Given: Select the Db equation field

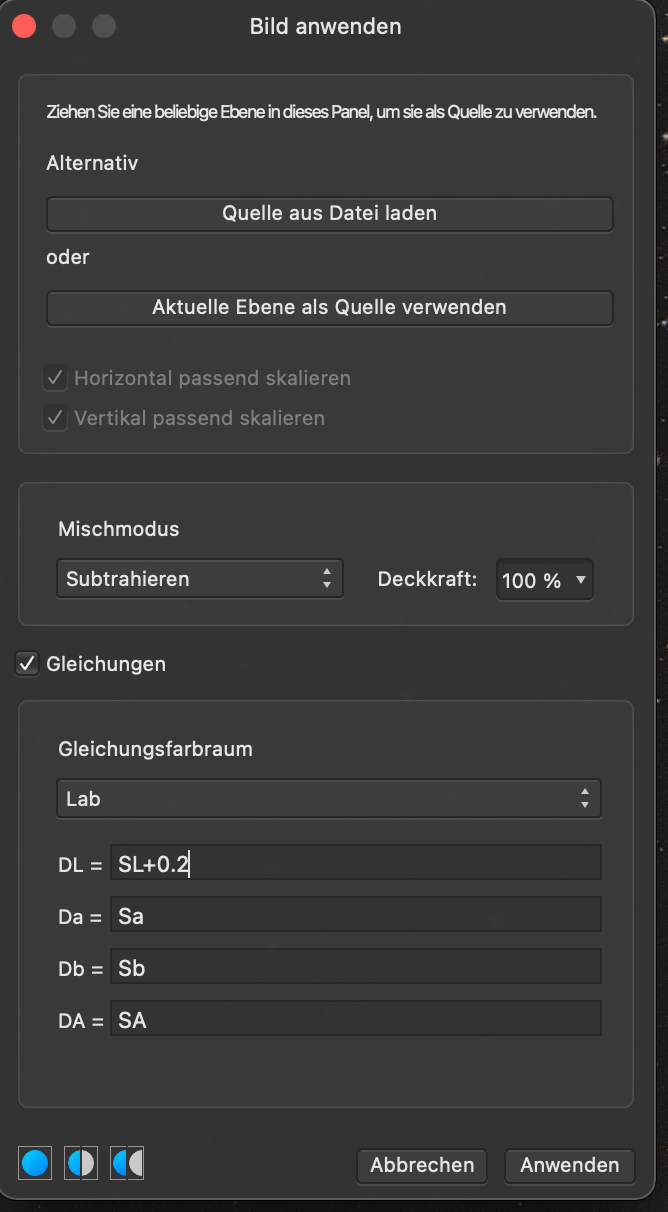Looking at the screenshot, I should coord(355,965).
